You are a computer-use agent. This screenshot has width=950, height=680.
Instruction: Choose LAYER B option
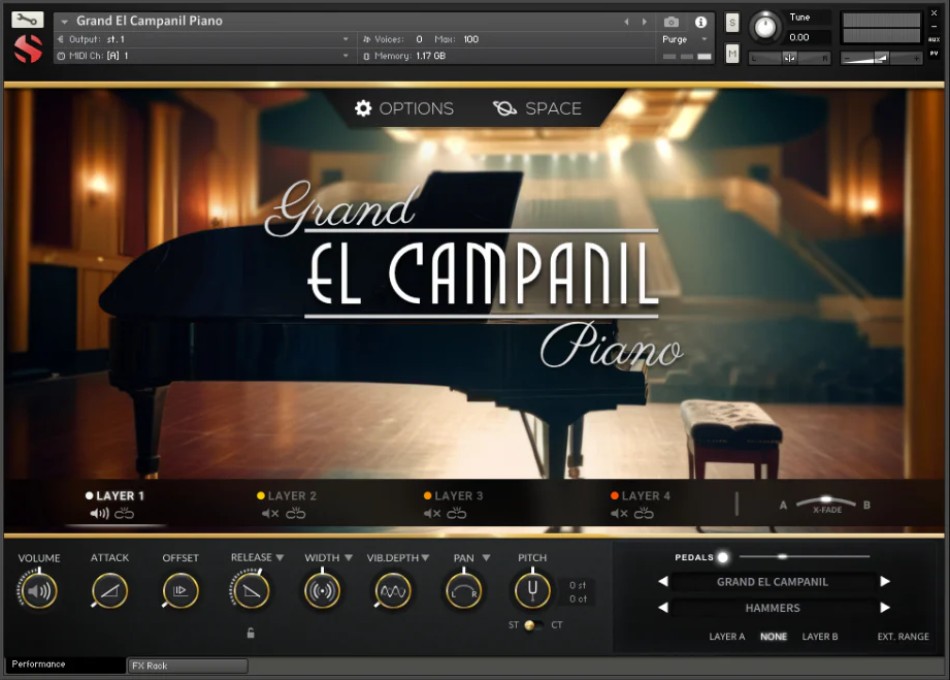pyautogui.click(x=820, y=636)
